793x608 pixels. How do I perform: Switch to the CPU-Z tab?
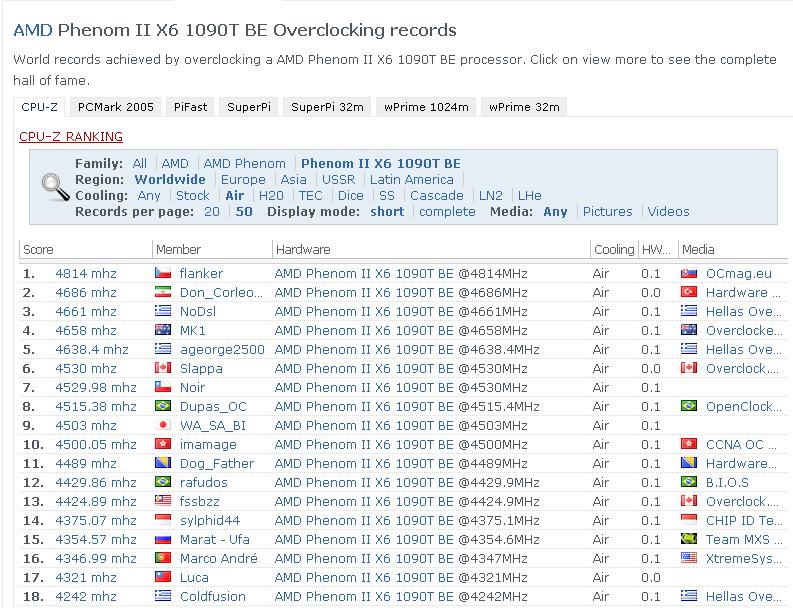(x=39, y=107)
